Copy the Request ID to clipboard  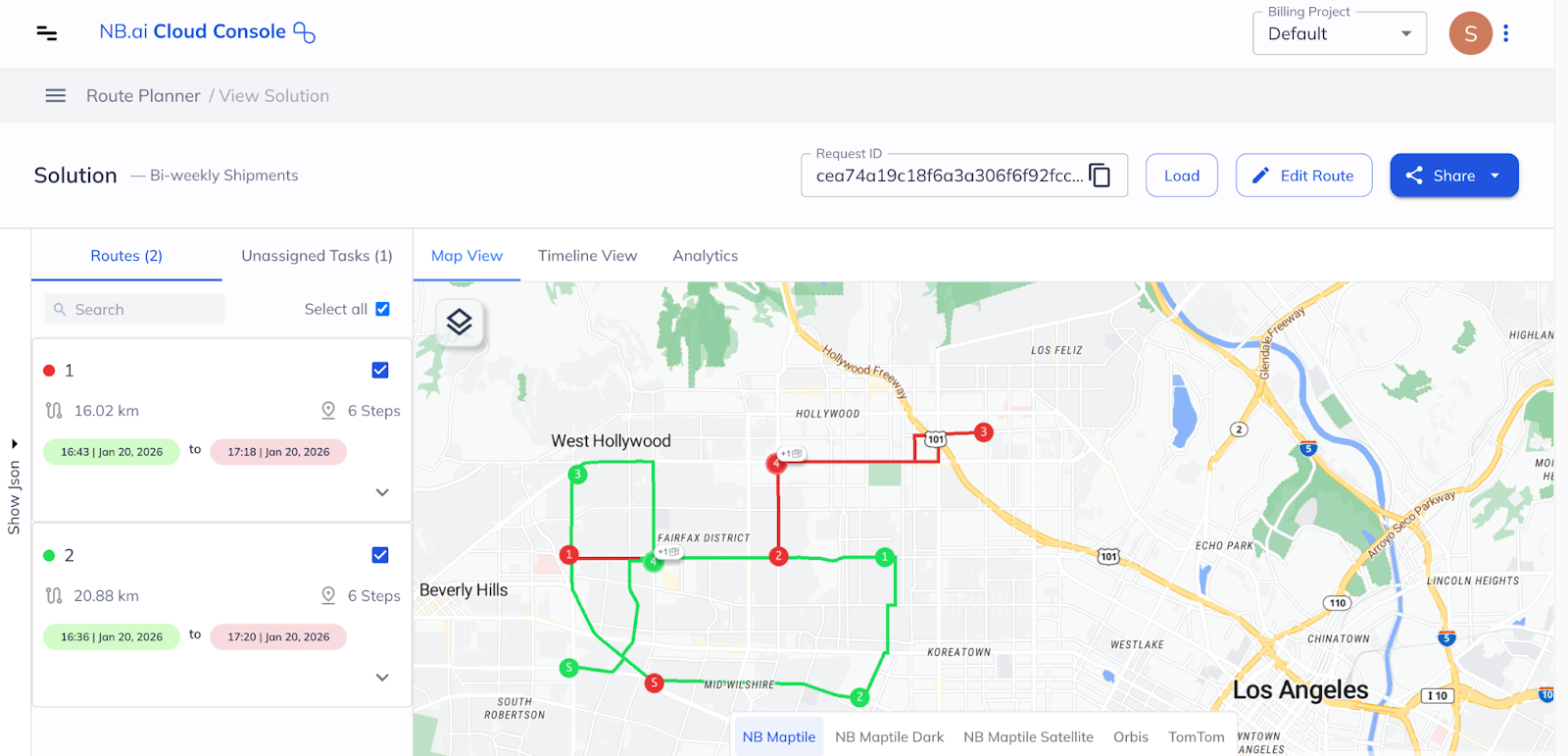click(x=1100, y=176)
